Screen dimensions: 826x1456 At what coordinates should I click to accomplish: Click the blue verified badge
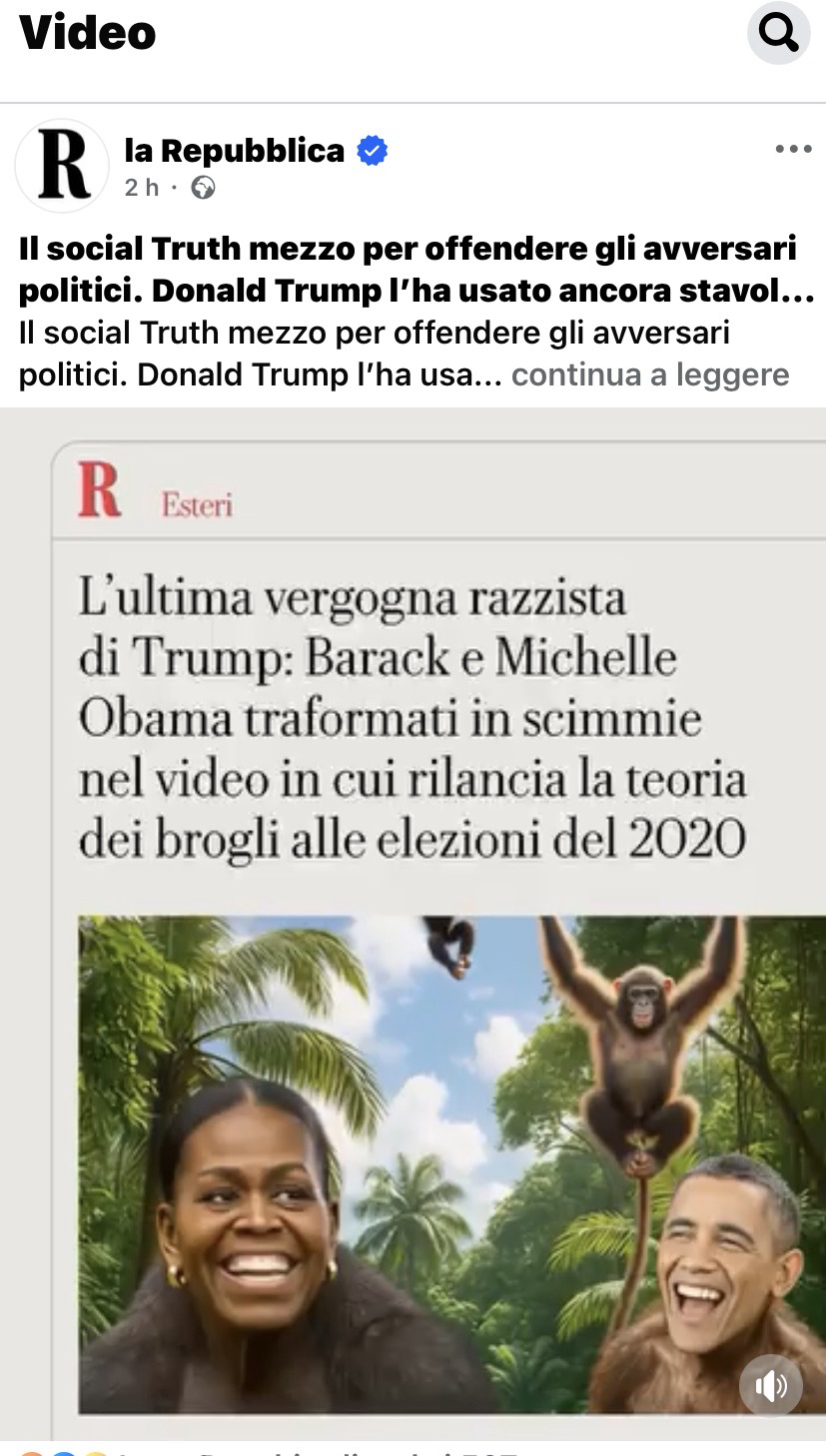(373, 152)
